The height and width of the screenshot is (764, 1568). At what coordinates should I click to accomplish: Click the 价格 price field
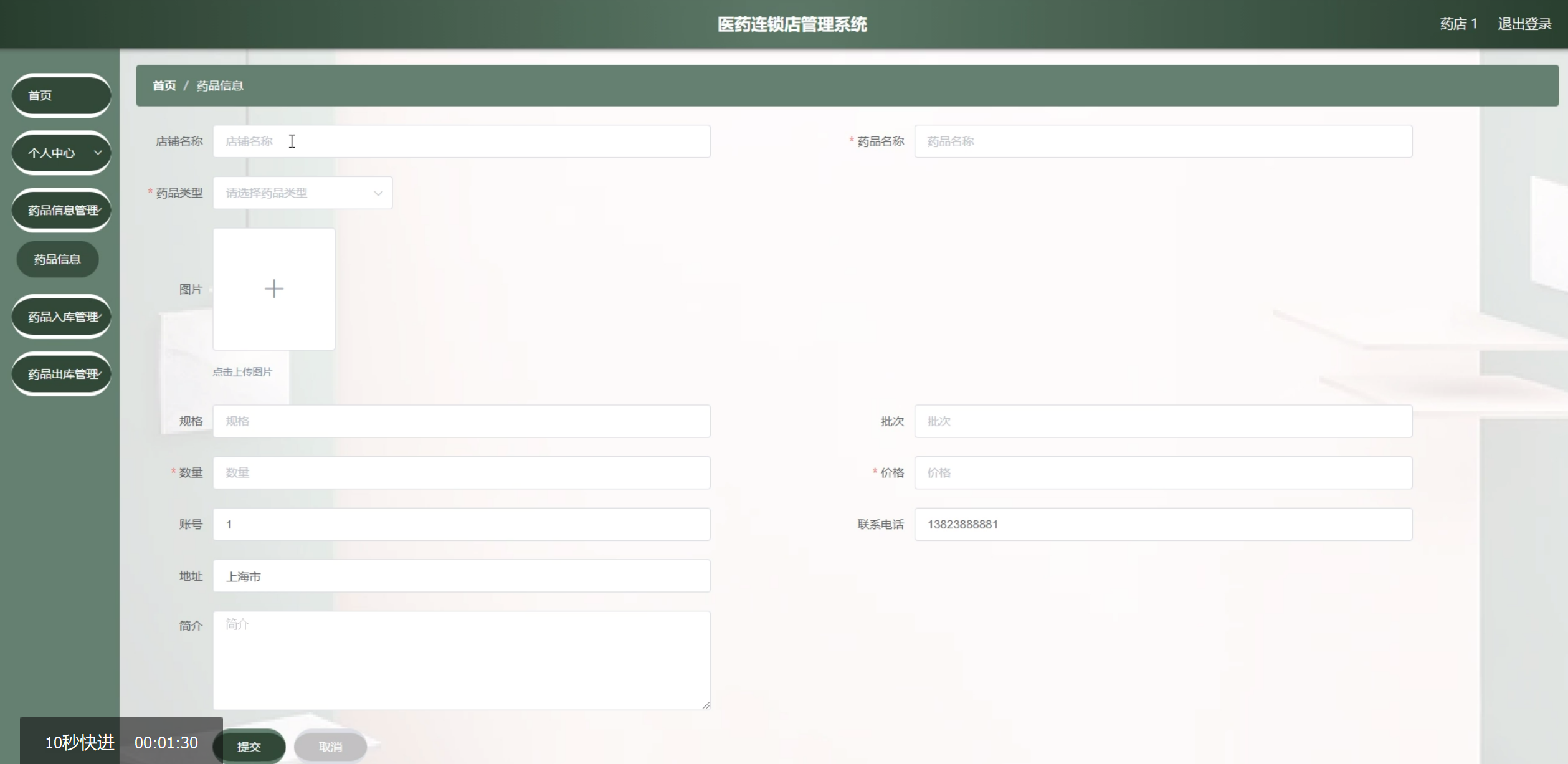[1162, 472]
